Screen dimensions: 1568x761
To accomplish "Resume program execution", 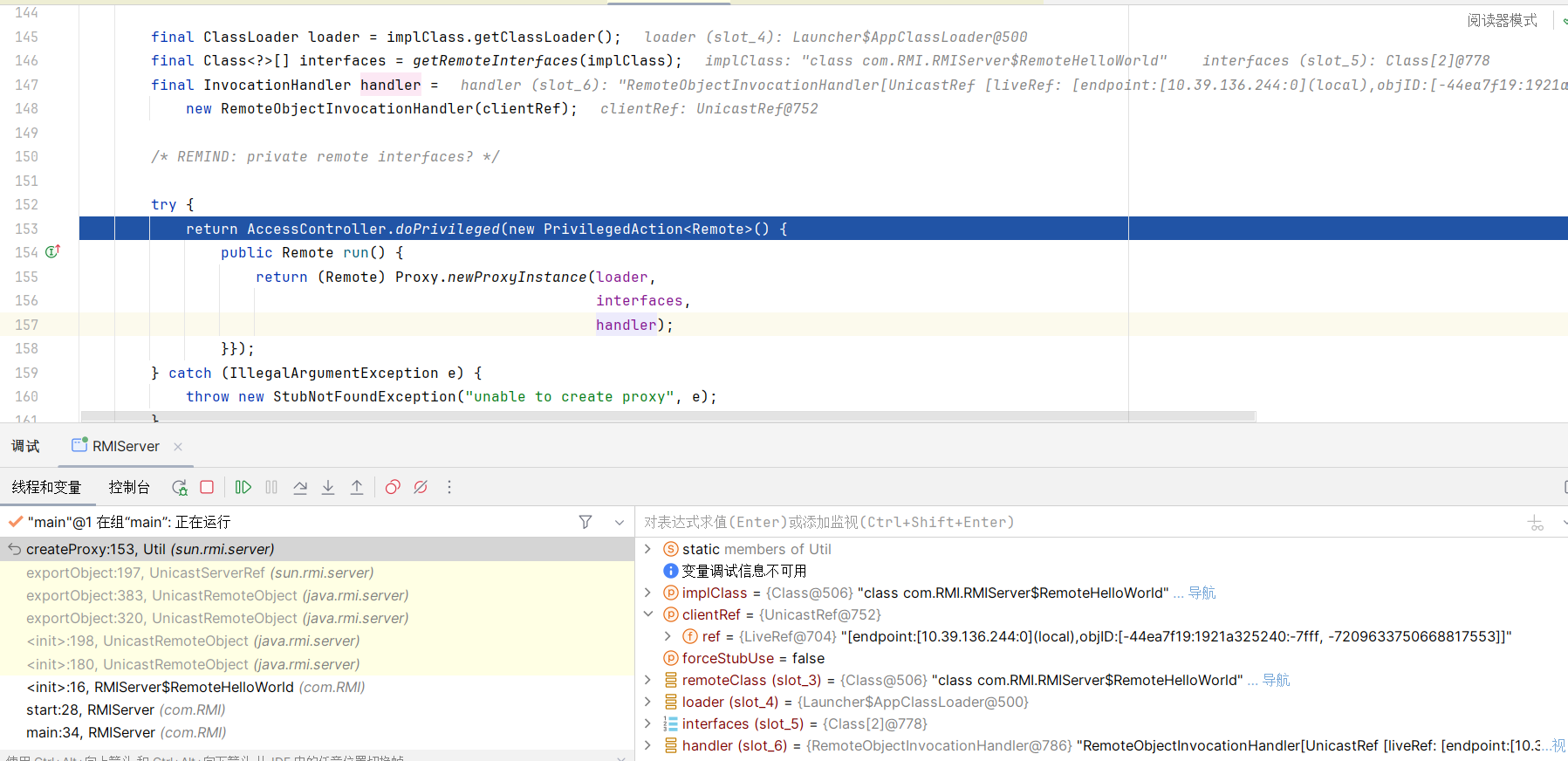I will coord(243,487).
